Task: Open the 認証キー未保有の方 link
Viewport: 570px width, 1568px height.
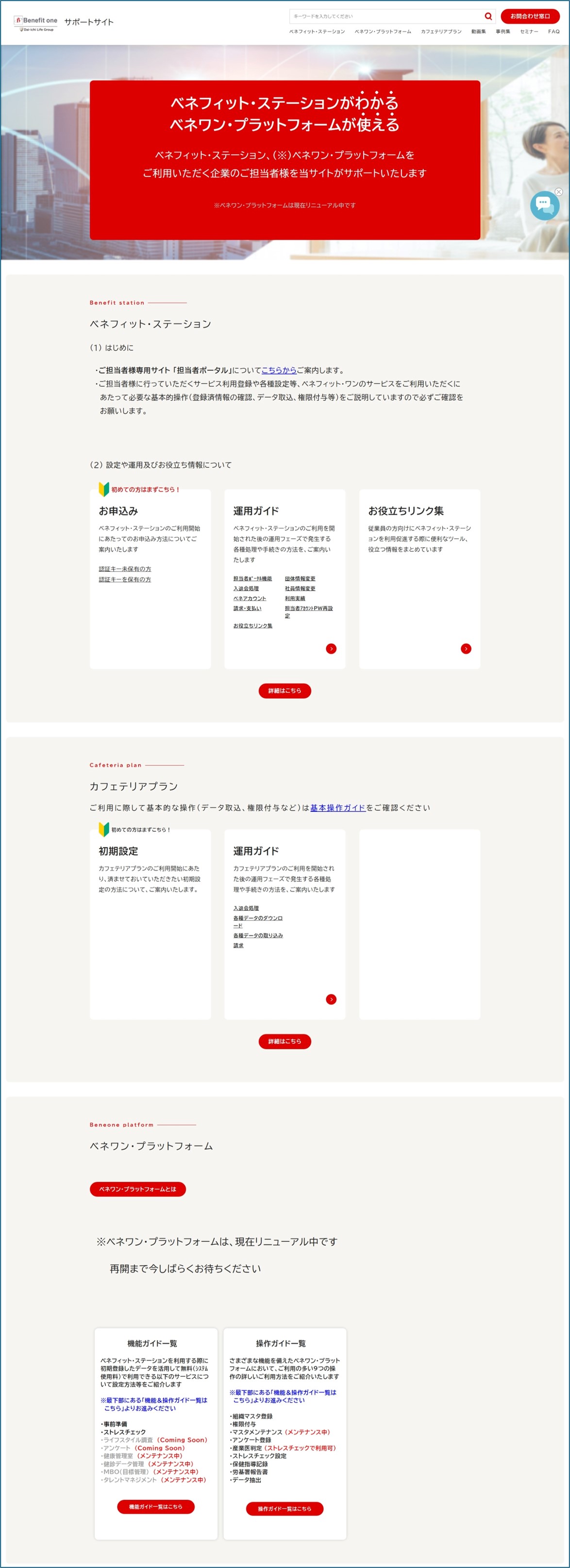Action: pos(125,569)
